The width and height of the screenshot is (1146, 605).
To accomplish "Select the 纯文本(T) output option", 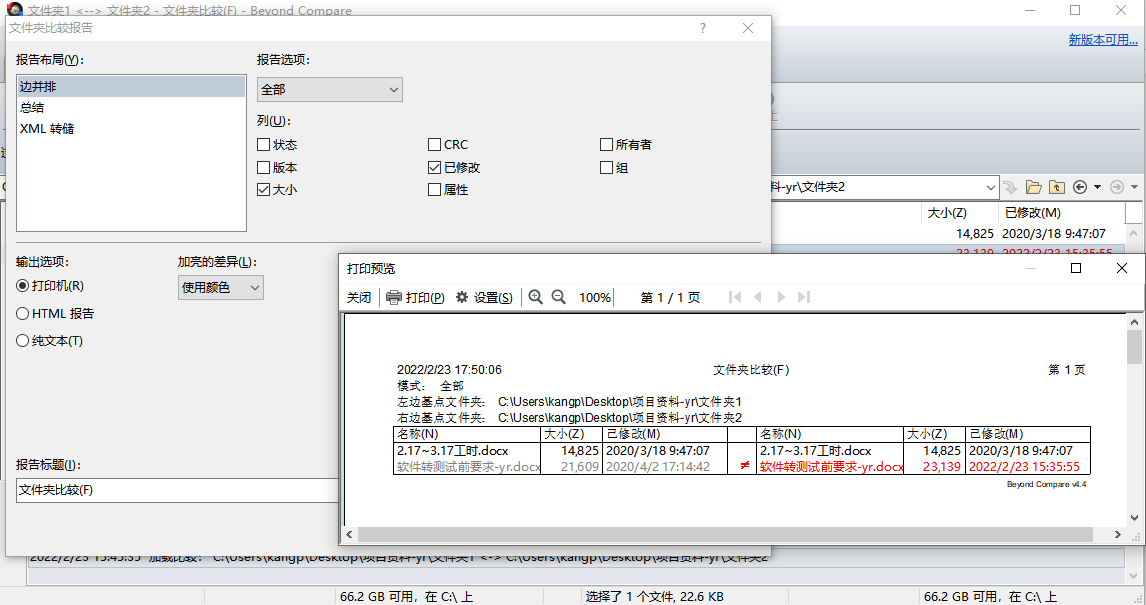I will tap(23, 340).
